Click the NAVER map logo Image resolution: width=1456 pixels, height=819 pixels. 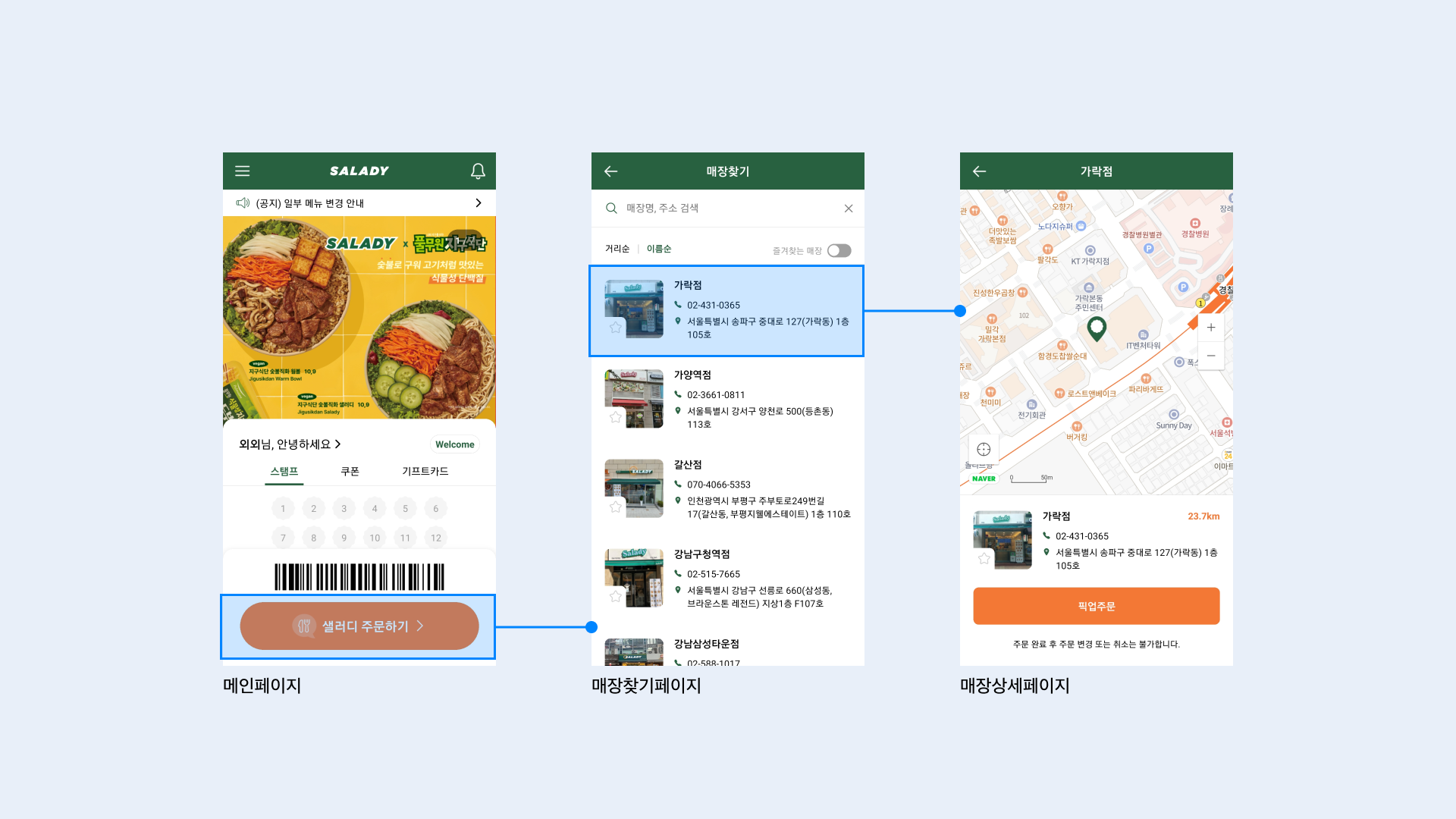(984, 479)
